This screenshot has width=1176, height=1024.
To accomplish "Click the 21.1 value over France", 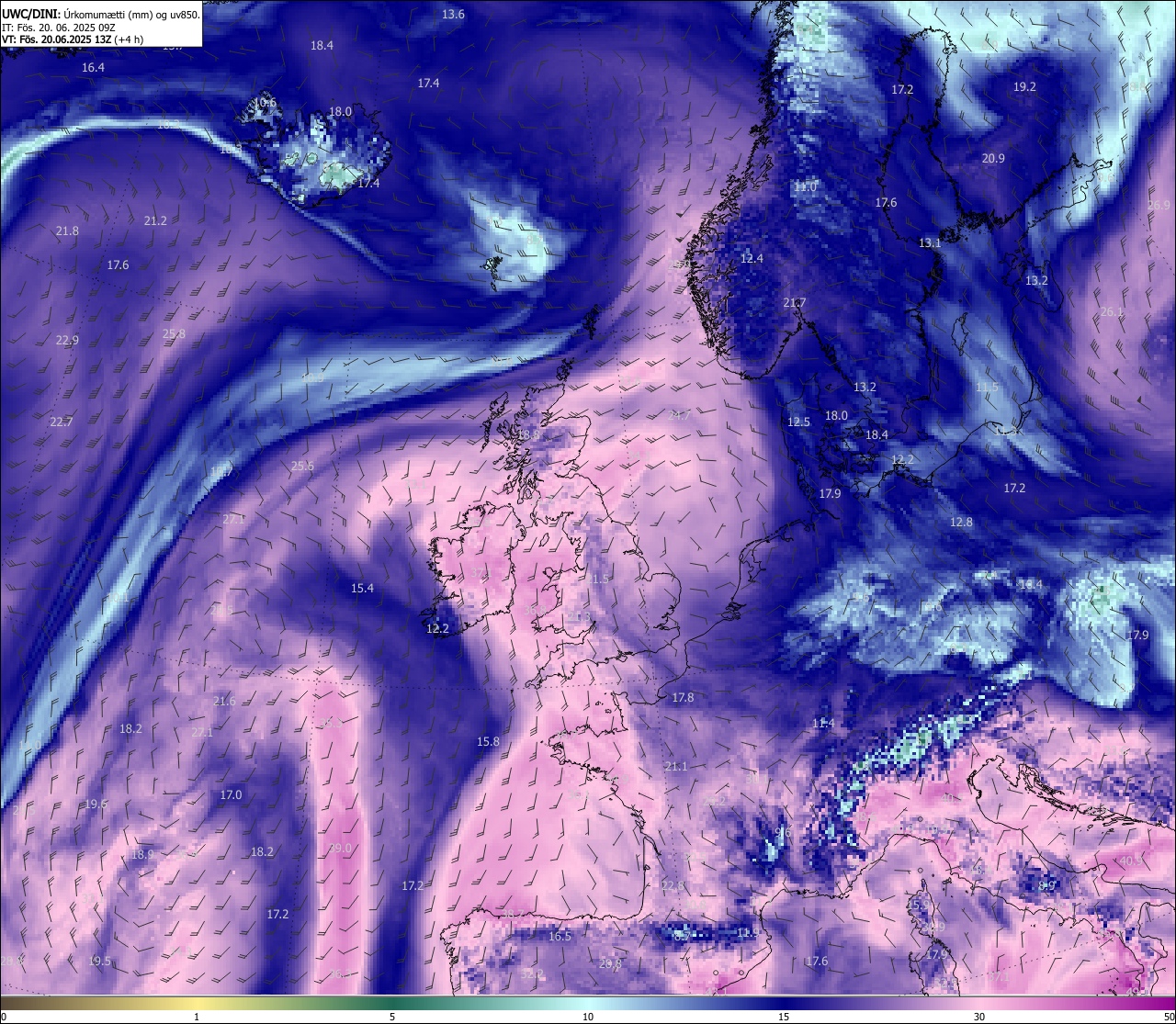I will tap(675, 767).
